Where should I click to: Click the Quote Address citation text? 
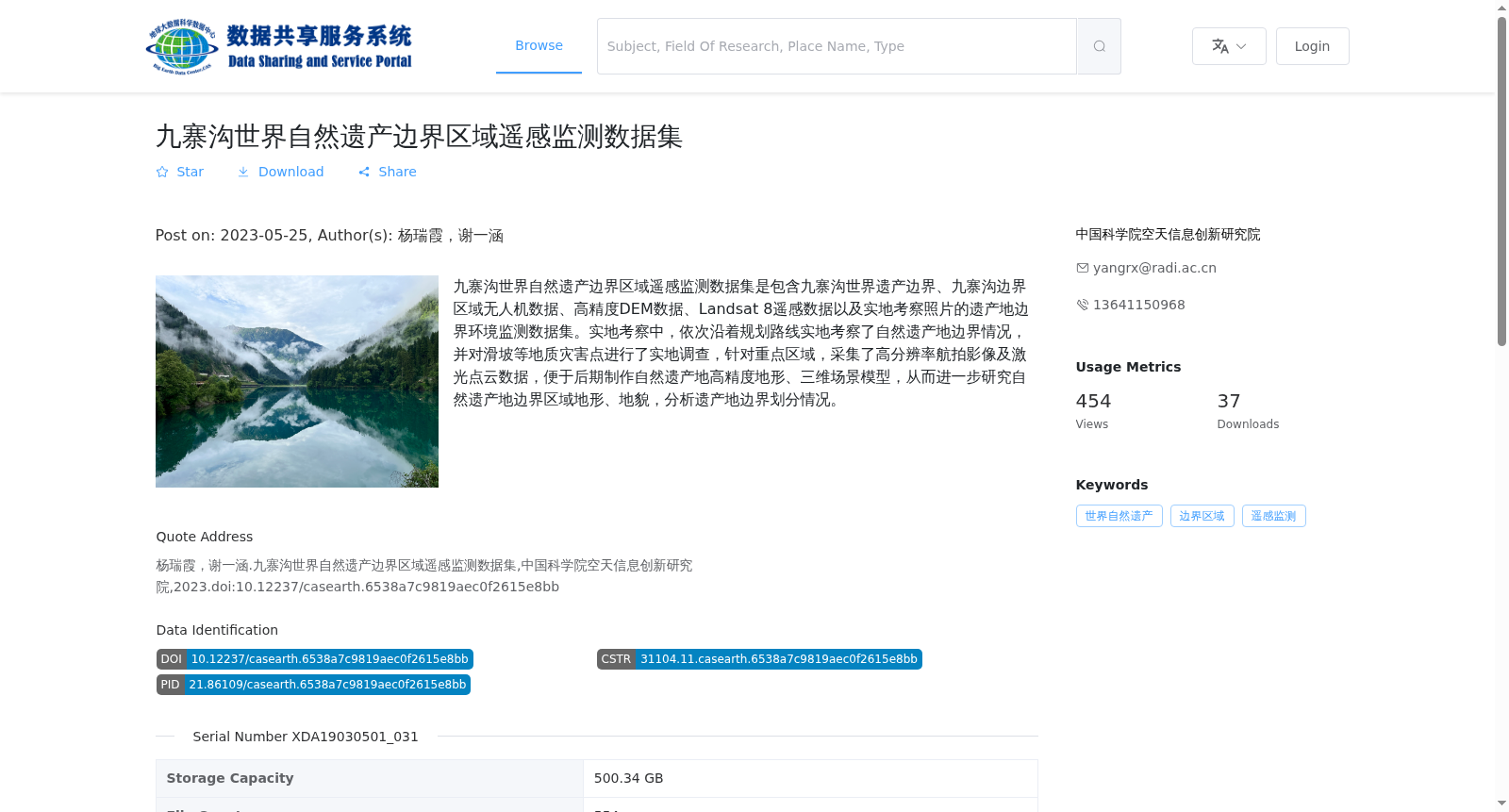click(x=424, y=576)
